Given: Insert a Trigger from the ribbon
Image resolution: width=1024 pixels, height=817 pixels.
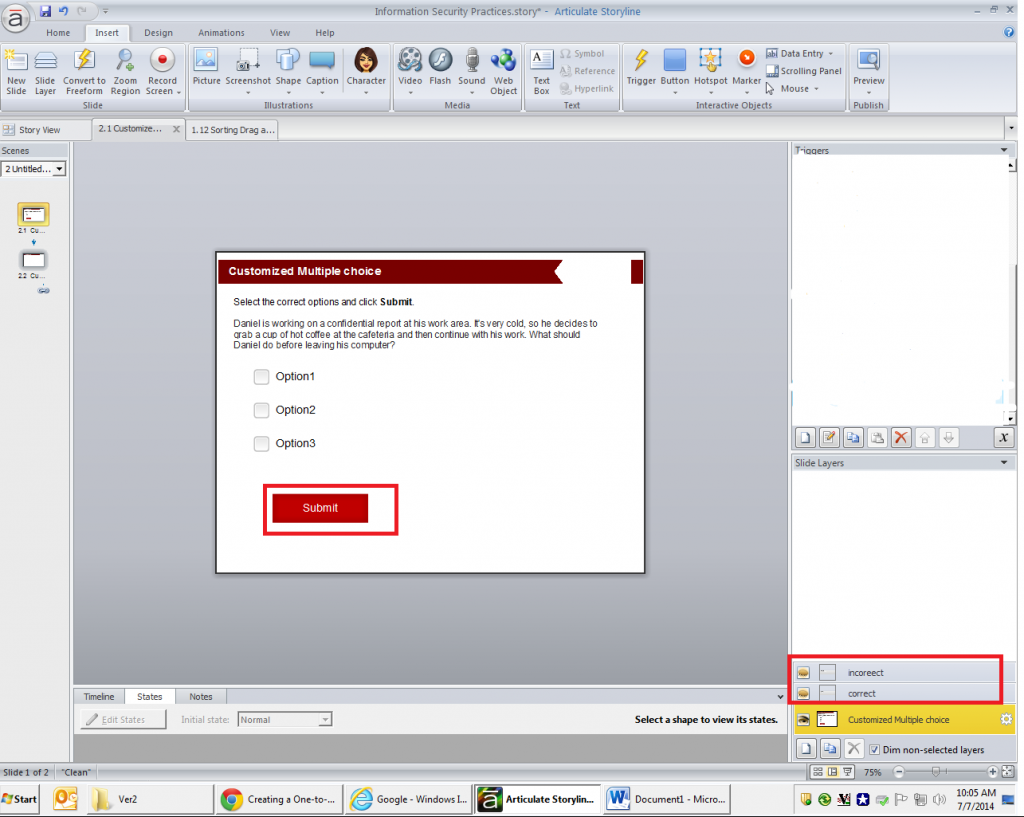Looking at the screenshot, I should [640, 68].
